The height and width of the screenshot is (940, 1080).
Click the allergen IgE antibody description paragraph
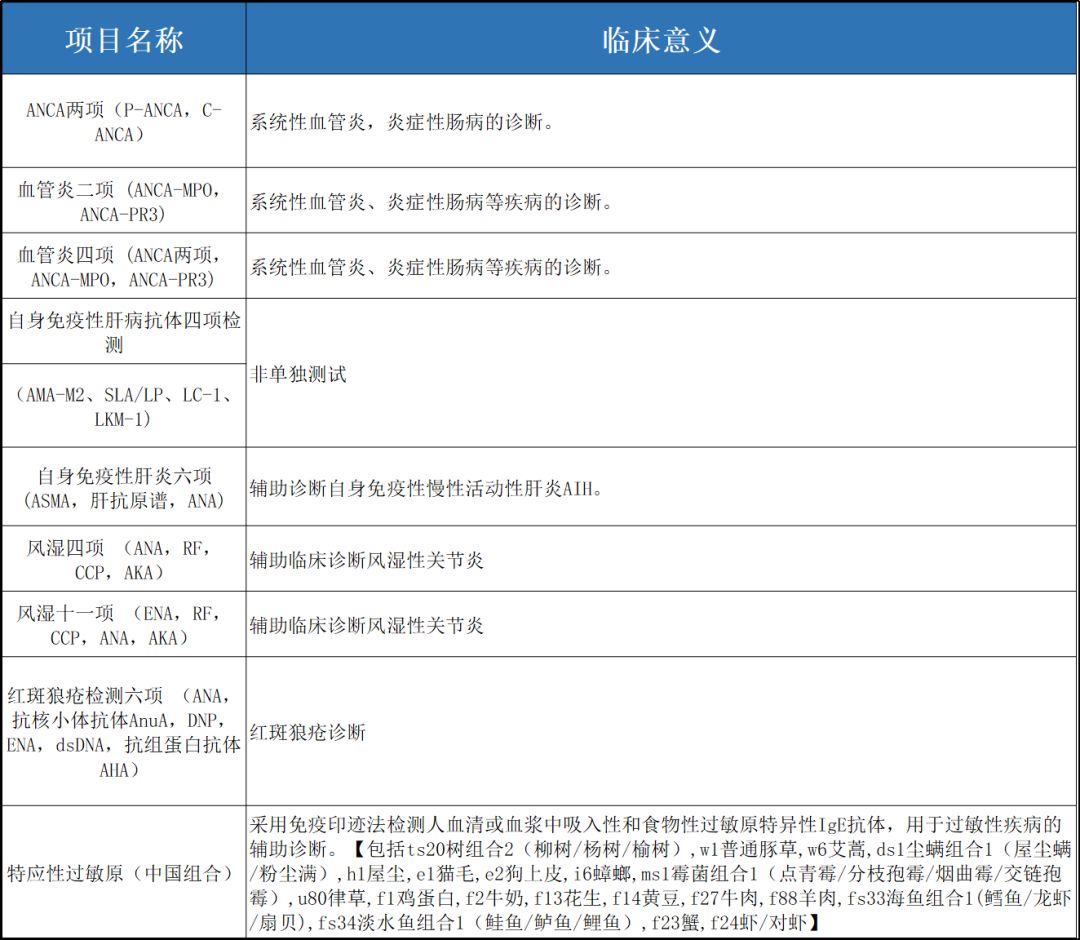(660, 872)
